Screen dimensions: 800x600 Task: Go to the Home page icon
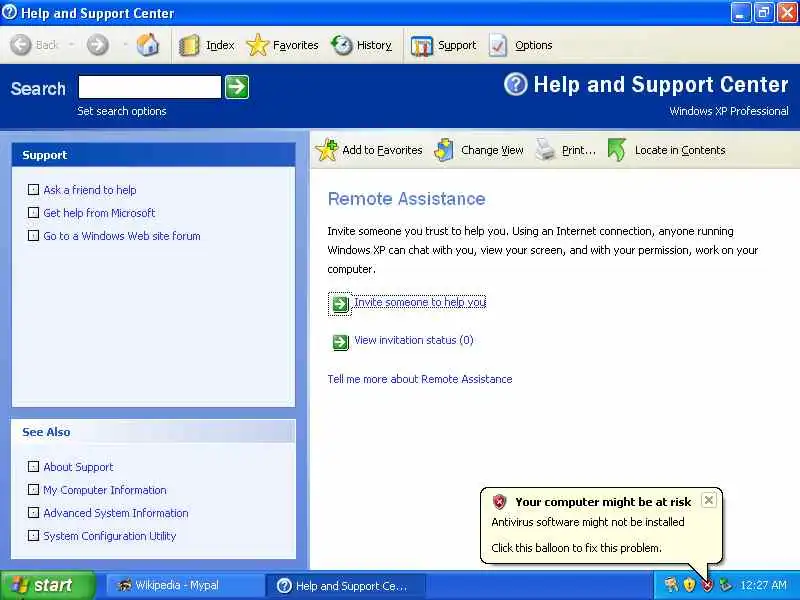tap(147, 45)
